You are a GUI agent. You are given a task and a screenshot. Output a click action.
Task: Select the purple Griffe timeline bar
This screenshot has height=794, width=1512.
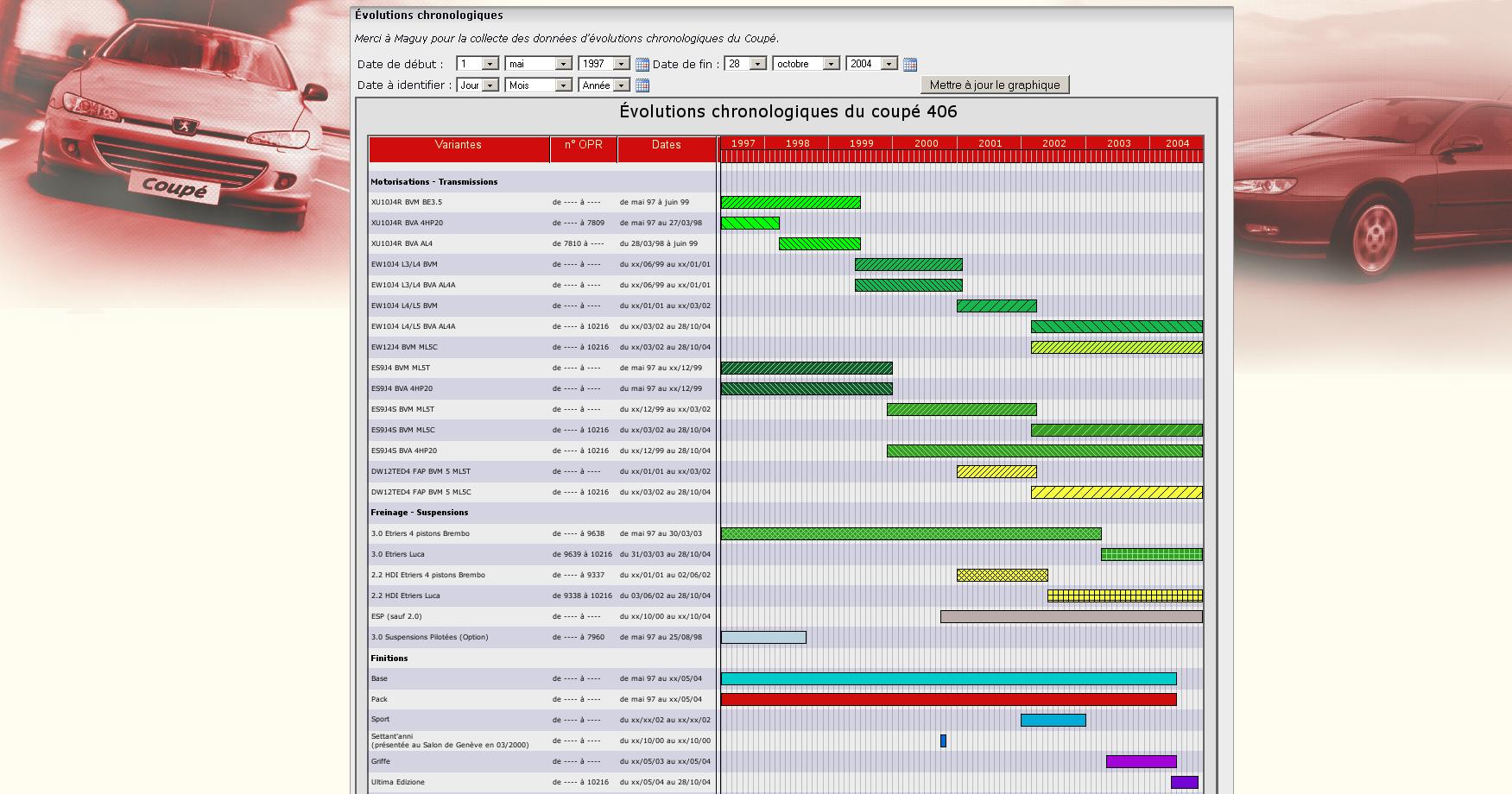1141,762
